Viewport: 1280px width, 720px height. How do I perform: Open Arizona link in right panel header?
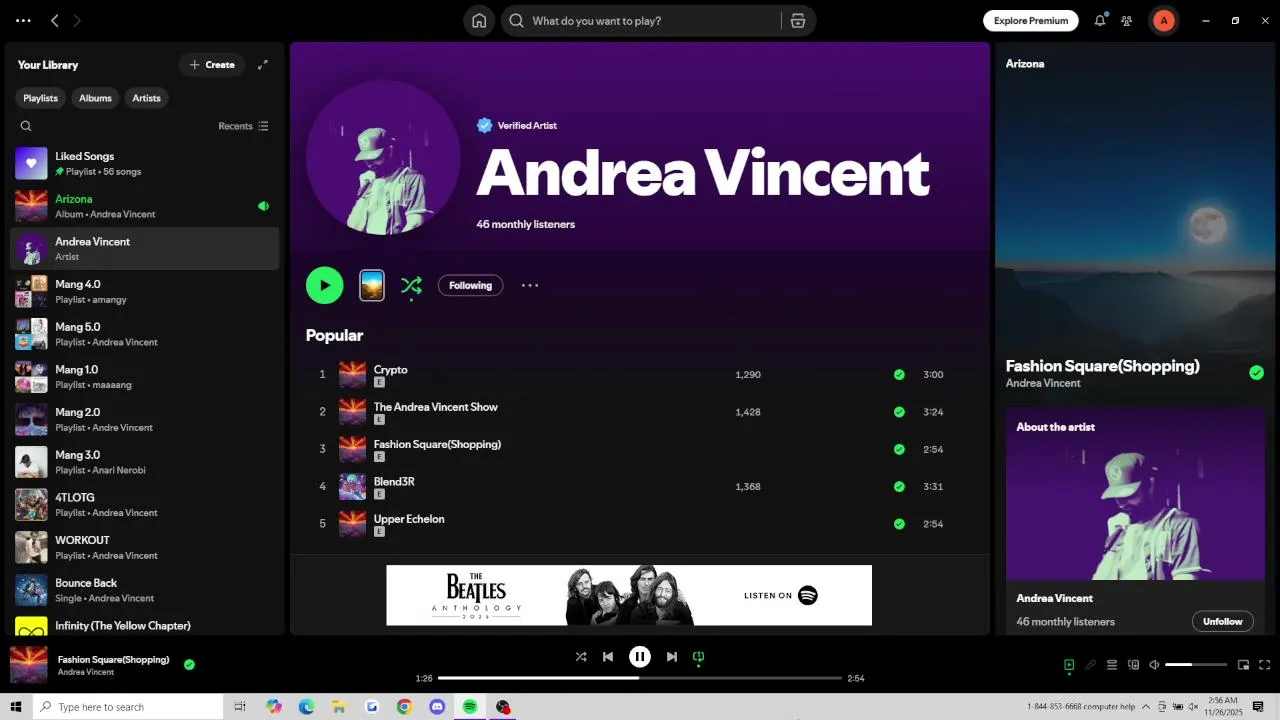click(1025, 64)
